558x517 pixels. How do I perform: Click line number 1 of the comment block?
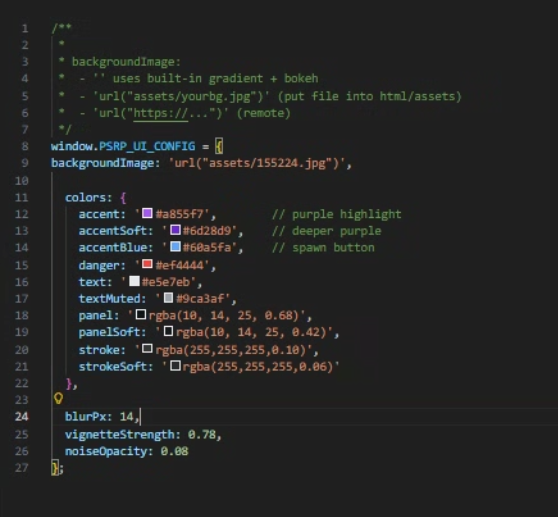pyautogui.click(x=25, y=28)
